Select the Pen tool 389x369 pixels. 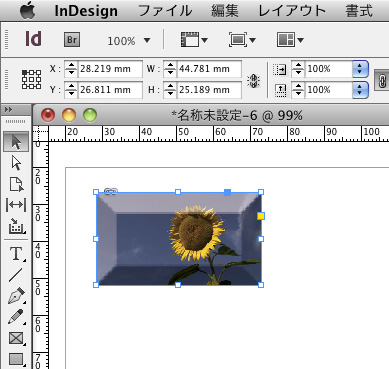tap(16, 296)
